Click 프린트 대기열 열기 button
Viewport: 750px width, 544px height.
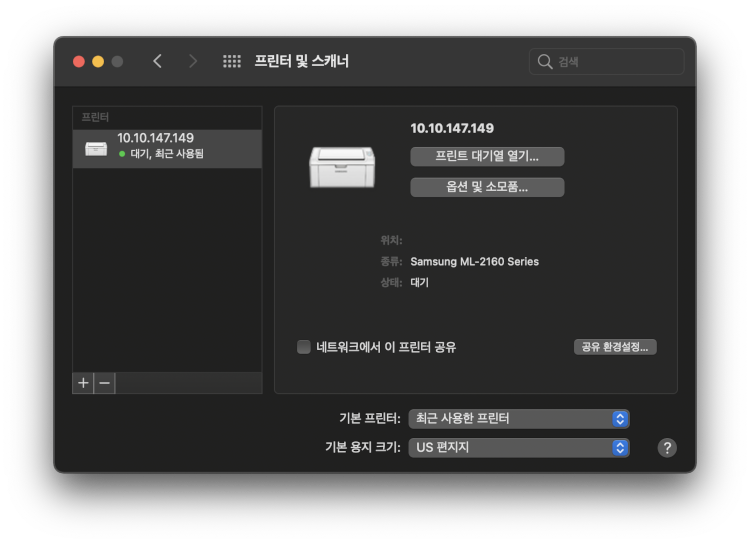487,156
